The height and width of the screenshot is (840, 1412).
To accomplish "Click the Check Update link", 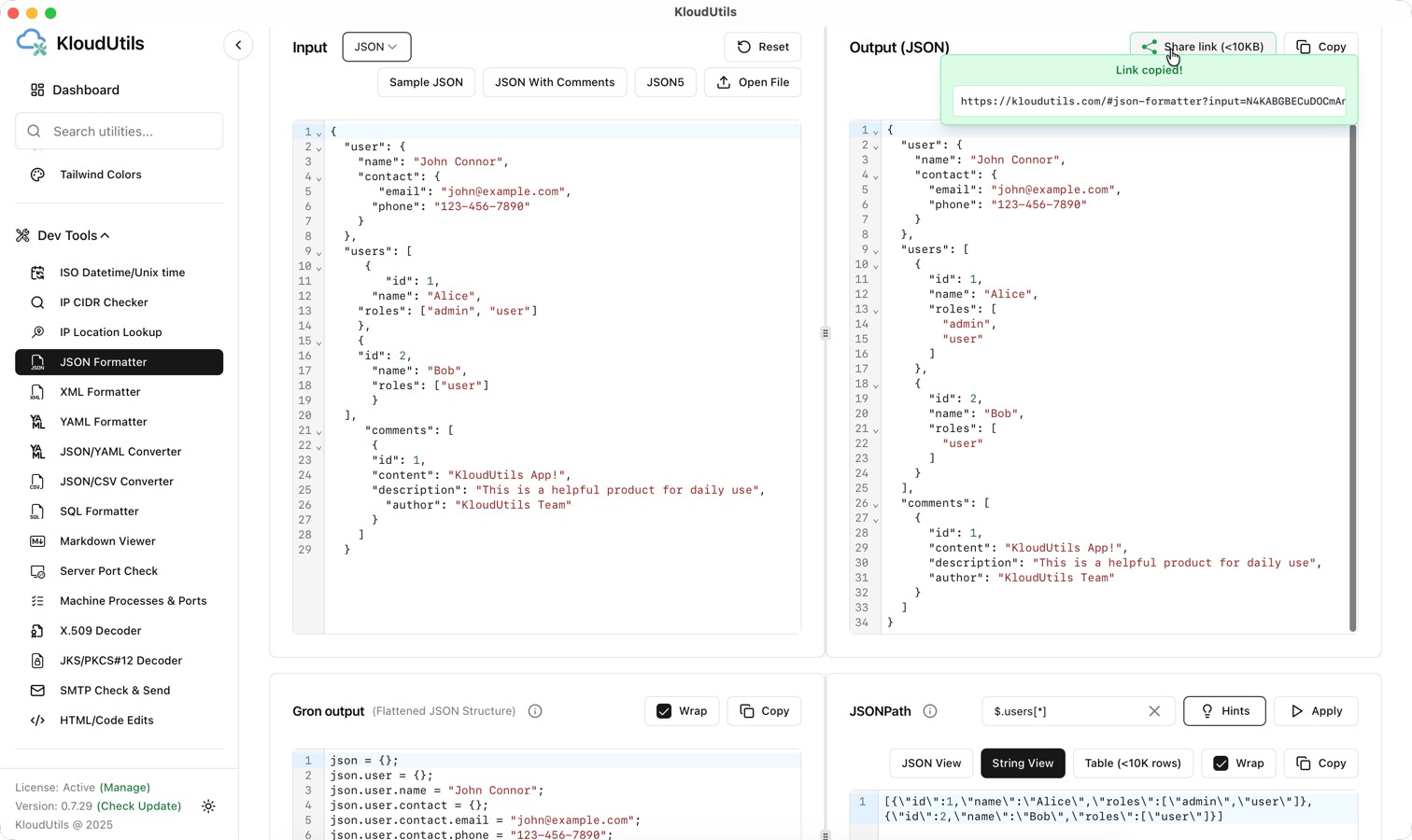I will (139, 806).
